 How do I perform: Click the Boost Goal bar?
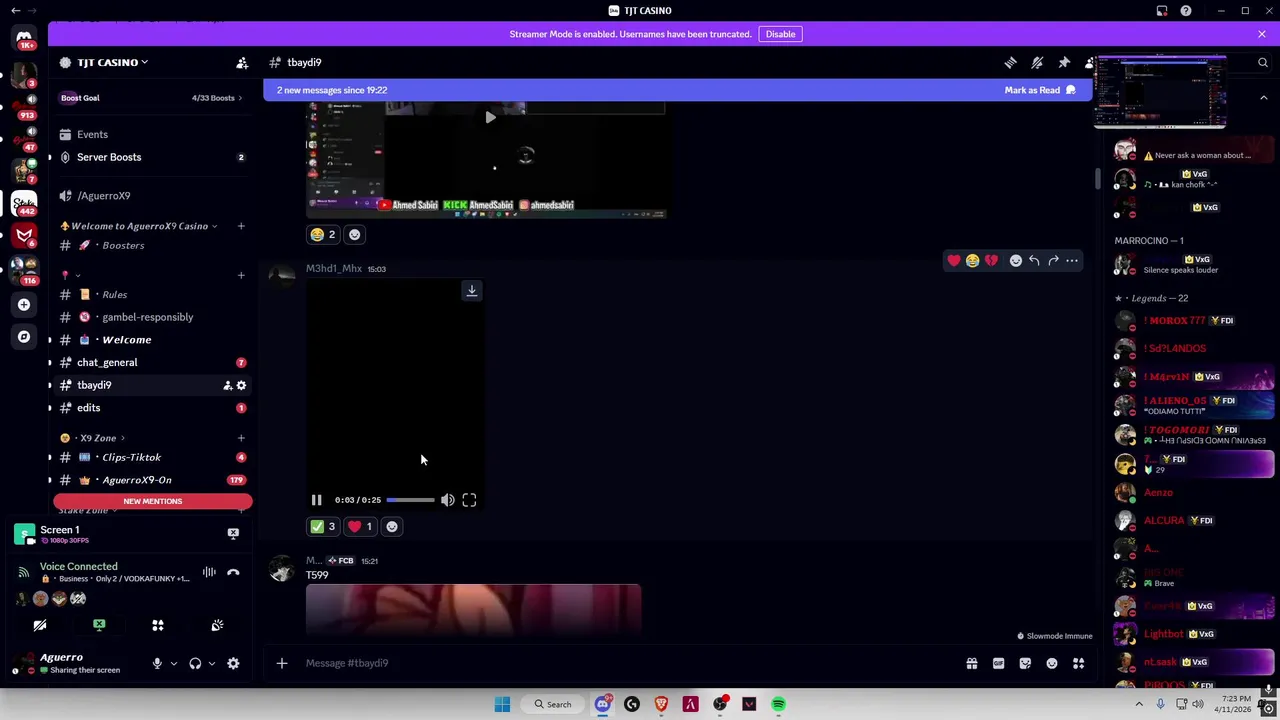pos(151,98)
